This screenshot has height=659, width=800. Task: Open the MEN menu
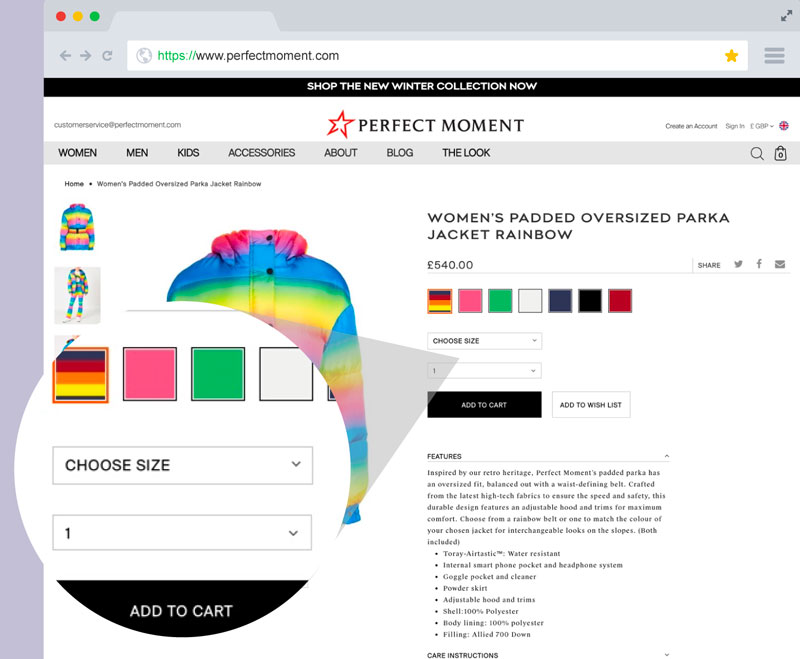tap(137, 153)
